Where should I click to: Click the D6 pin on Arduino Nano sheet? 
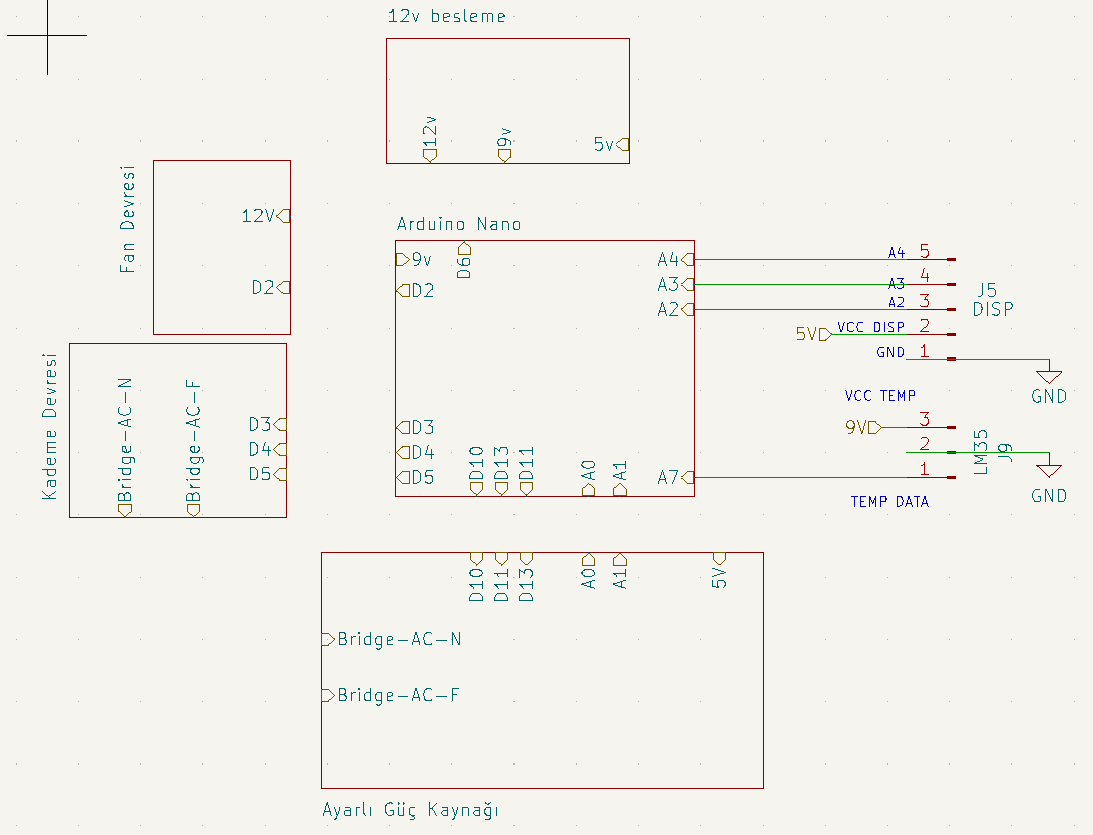coord(464,260)
